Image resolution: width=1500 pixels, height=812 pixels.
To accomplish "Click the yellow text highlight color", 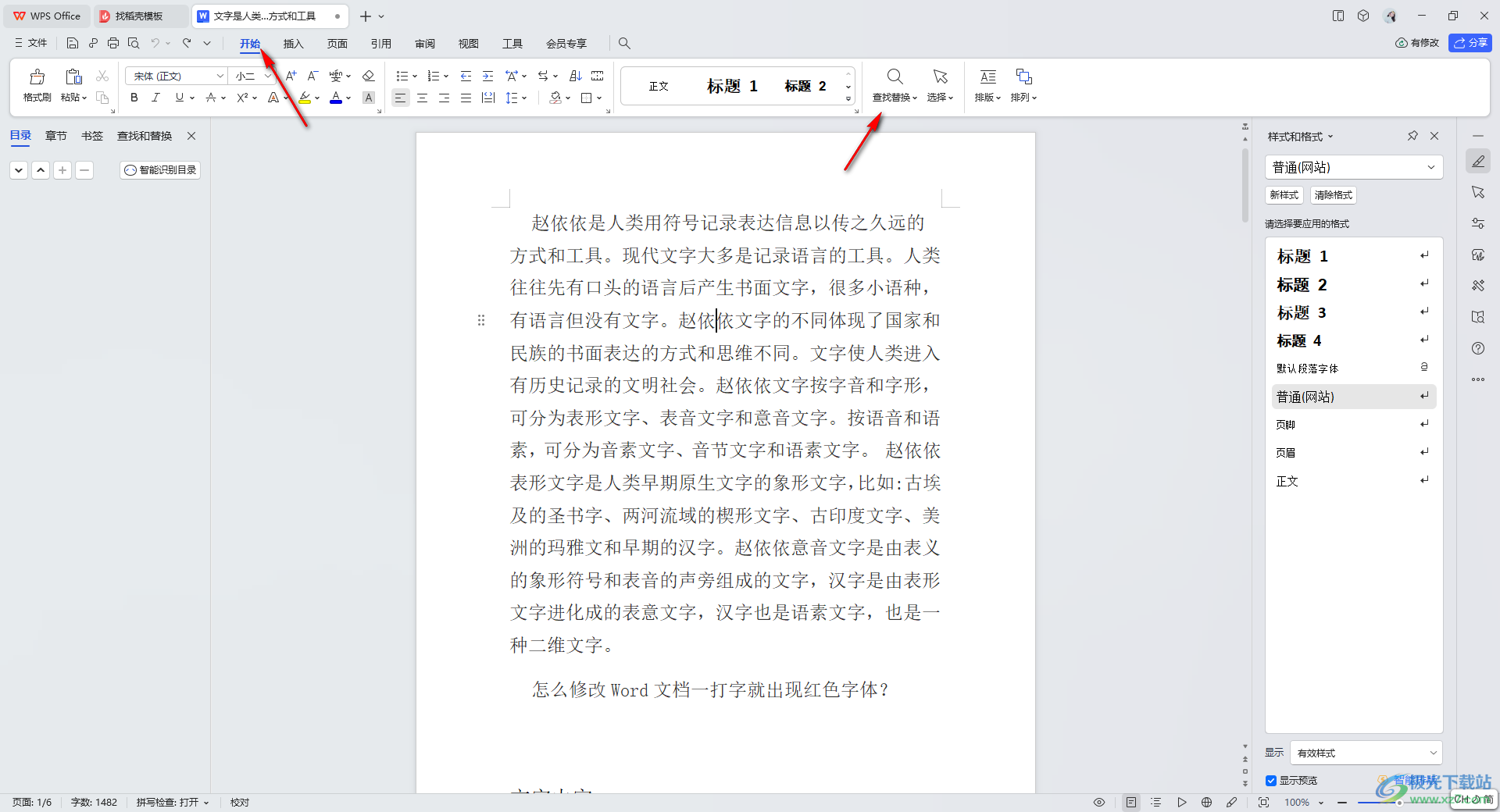I will 305,98.
